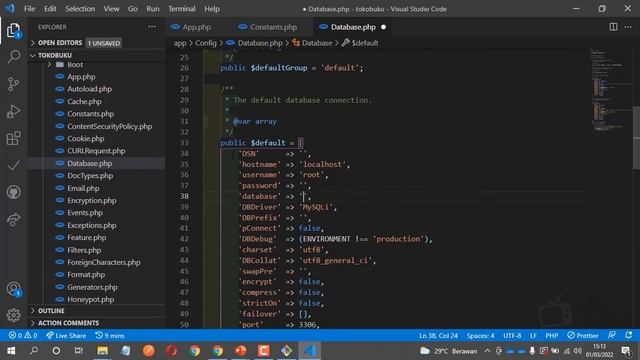The width and height of the screenshot is (640, 360).
Task: Open CURLRequest.php in explorer
Action: point(96,151)
